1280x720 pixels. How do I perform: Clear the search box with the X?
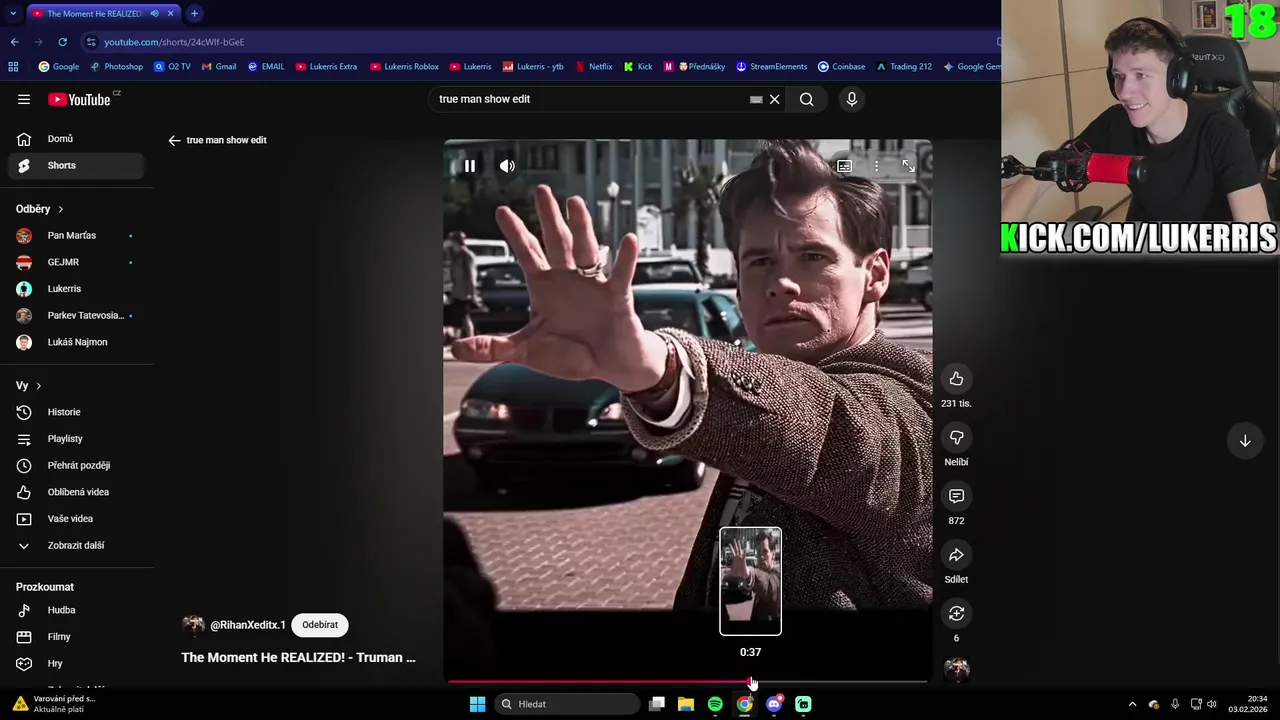coord(774,99)
